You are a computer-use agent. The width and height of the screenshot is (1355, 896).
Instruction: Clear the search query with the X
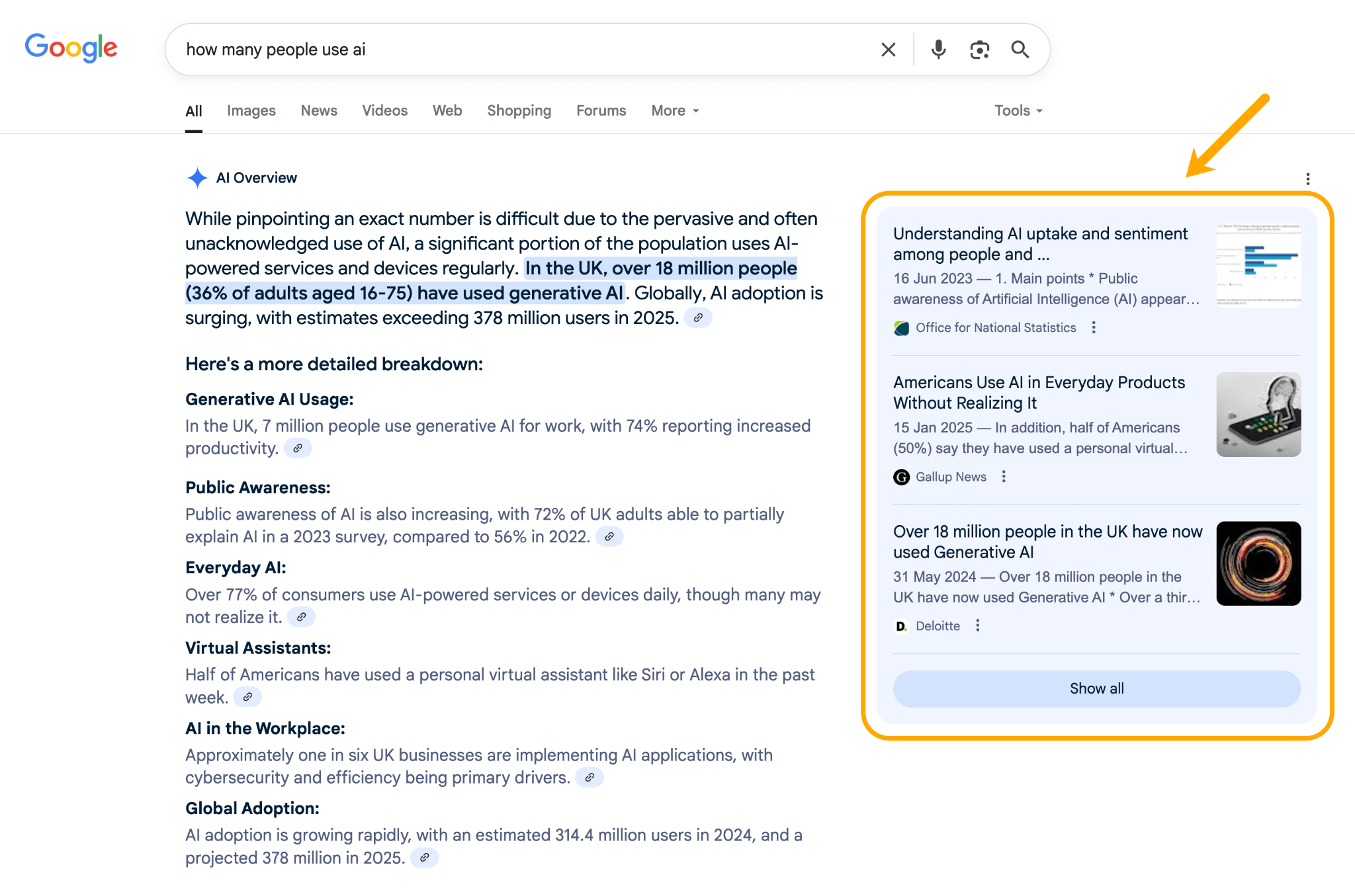click(887, 49)
